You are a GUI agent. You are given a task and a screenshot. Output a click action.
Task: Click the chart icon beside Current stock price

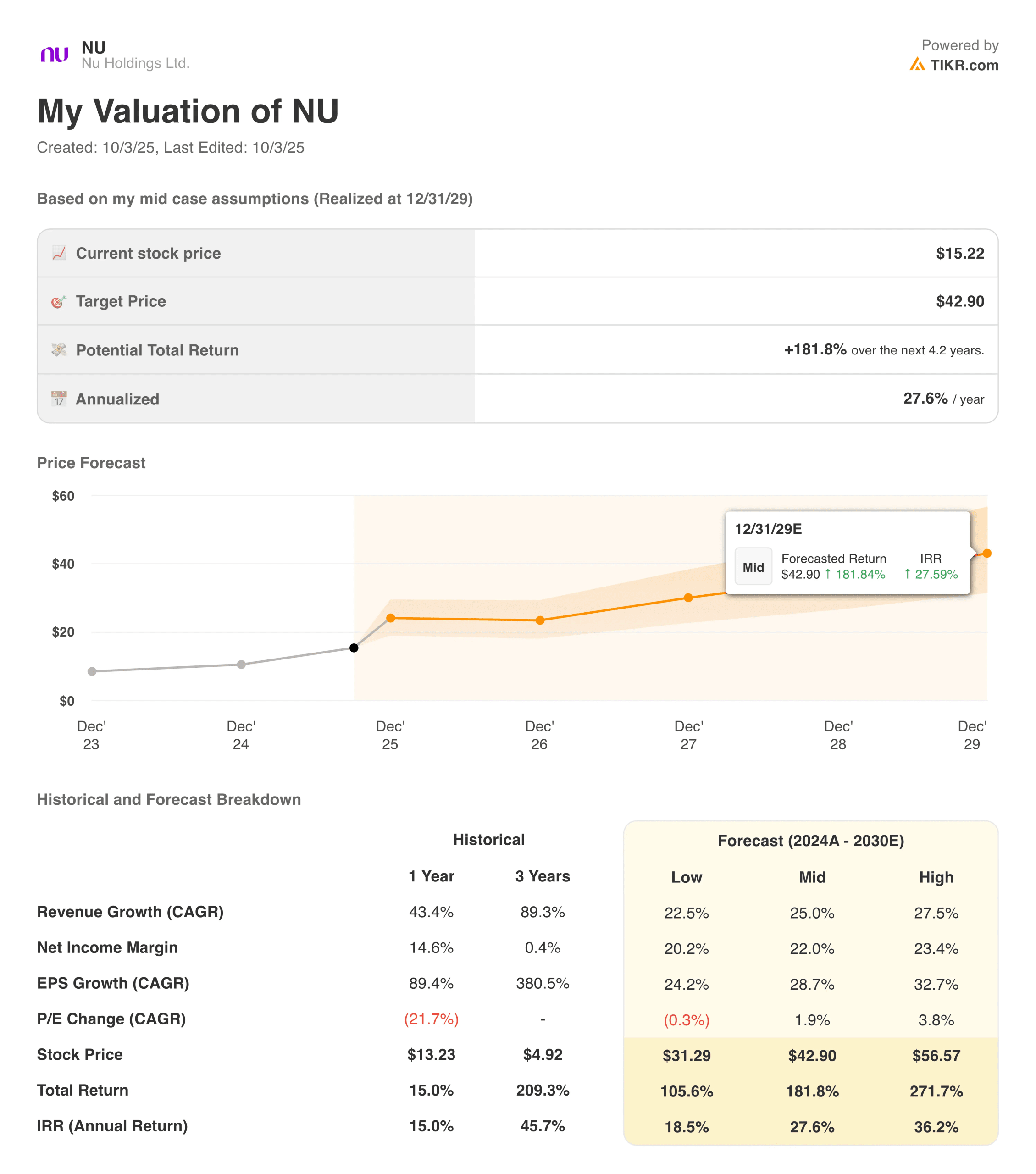pos(59,253)
